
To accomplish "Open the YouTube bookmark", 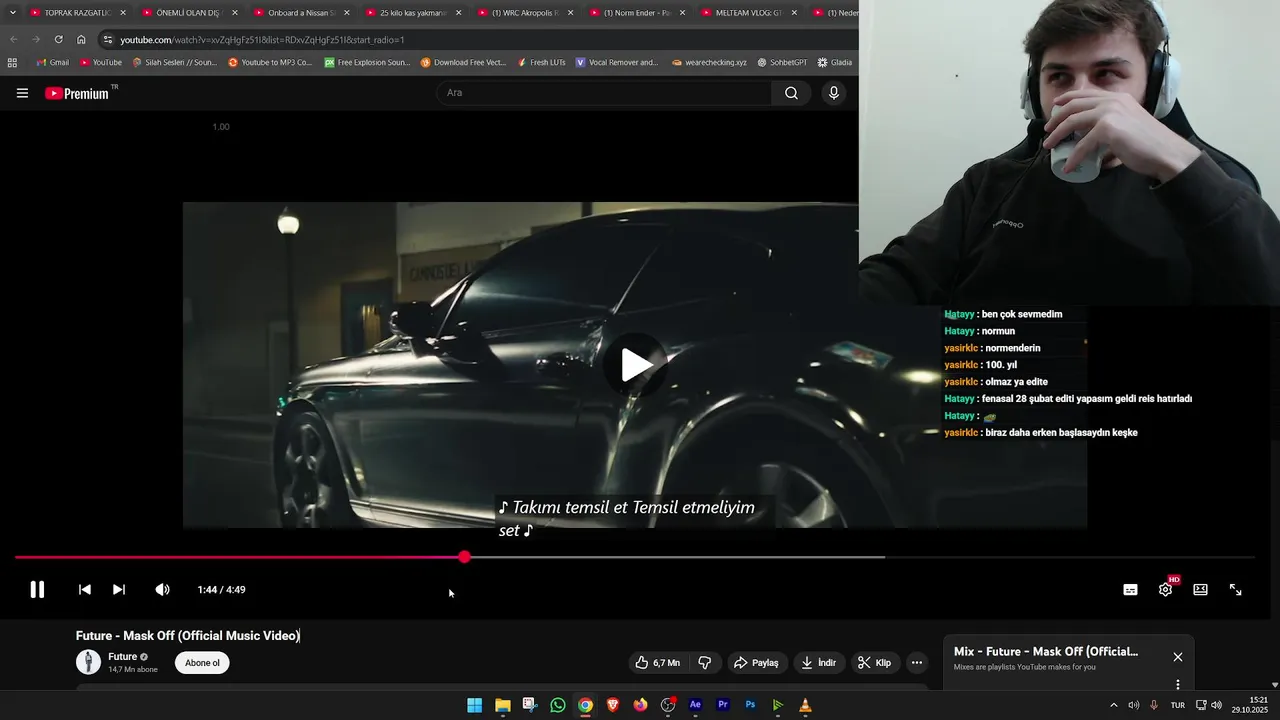I will [101, 62].
